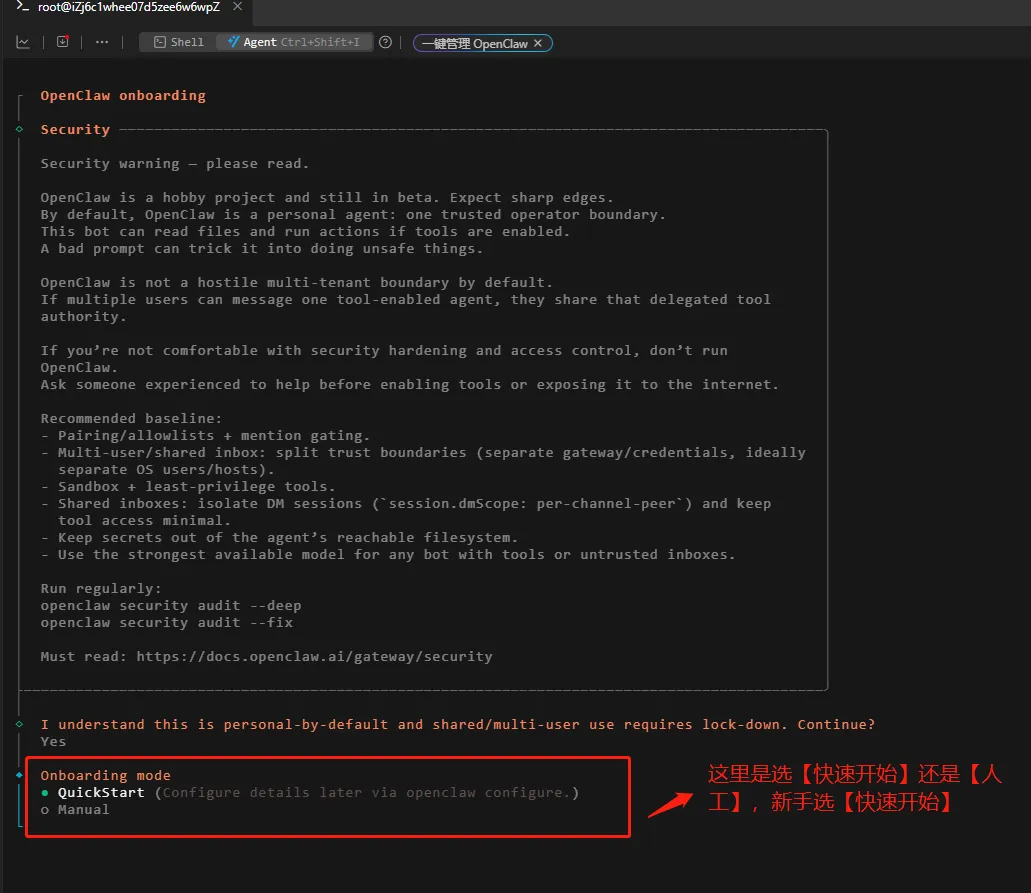The width and height of the screenshot is (1031, 893).
Task: Click the terminal prompt icon in tab
Action: (x=22, y=7)
